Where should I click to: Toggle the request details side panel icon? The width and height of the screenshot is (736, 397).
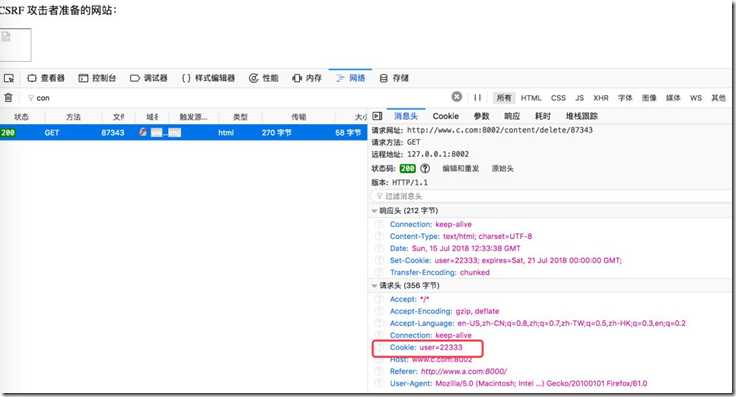pos(377,116)
